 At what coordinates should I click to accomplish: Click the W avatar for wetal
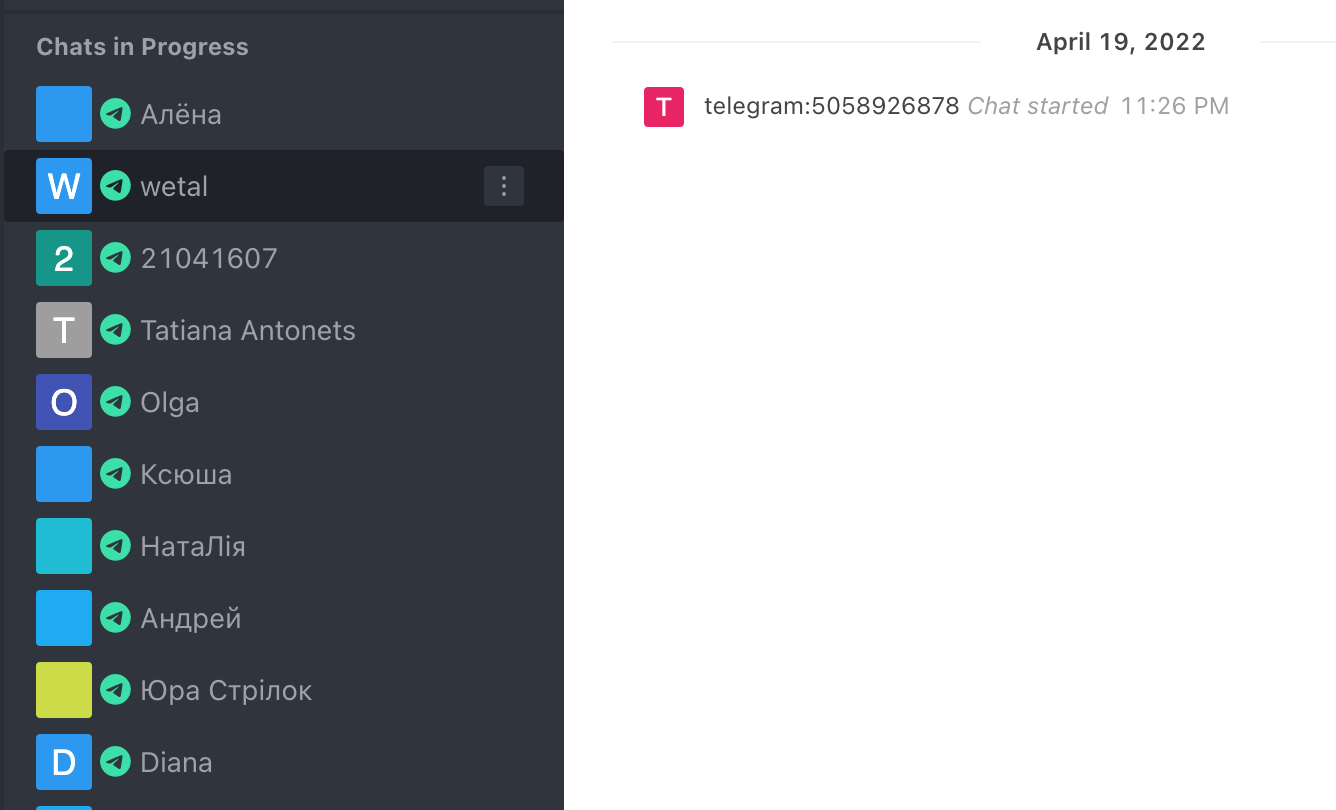pyautogui.click(x=64, y=186)
